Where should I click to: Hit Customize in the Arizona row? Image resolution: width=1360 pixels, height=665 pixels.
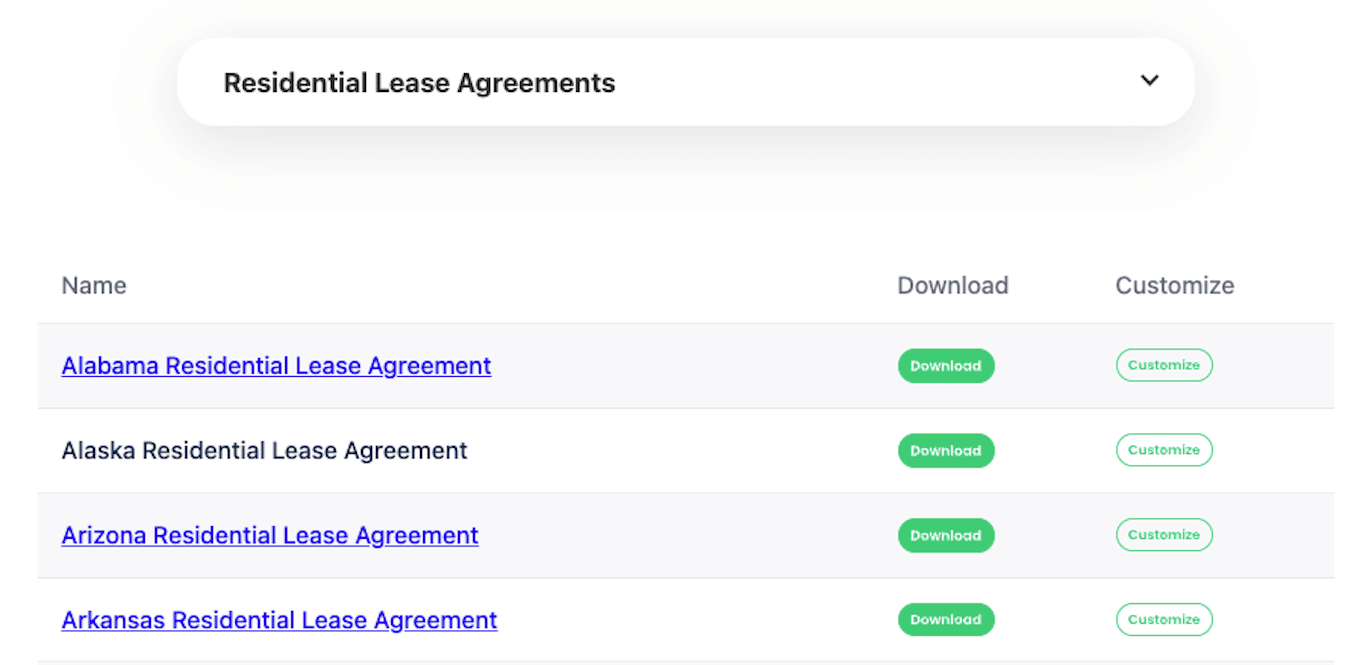point(1163,535)
